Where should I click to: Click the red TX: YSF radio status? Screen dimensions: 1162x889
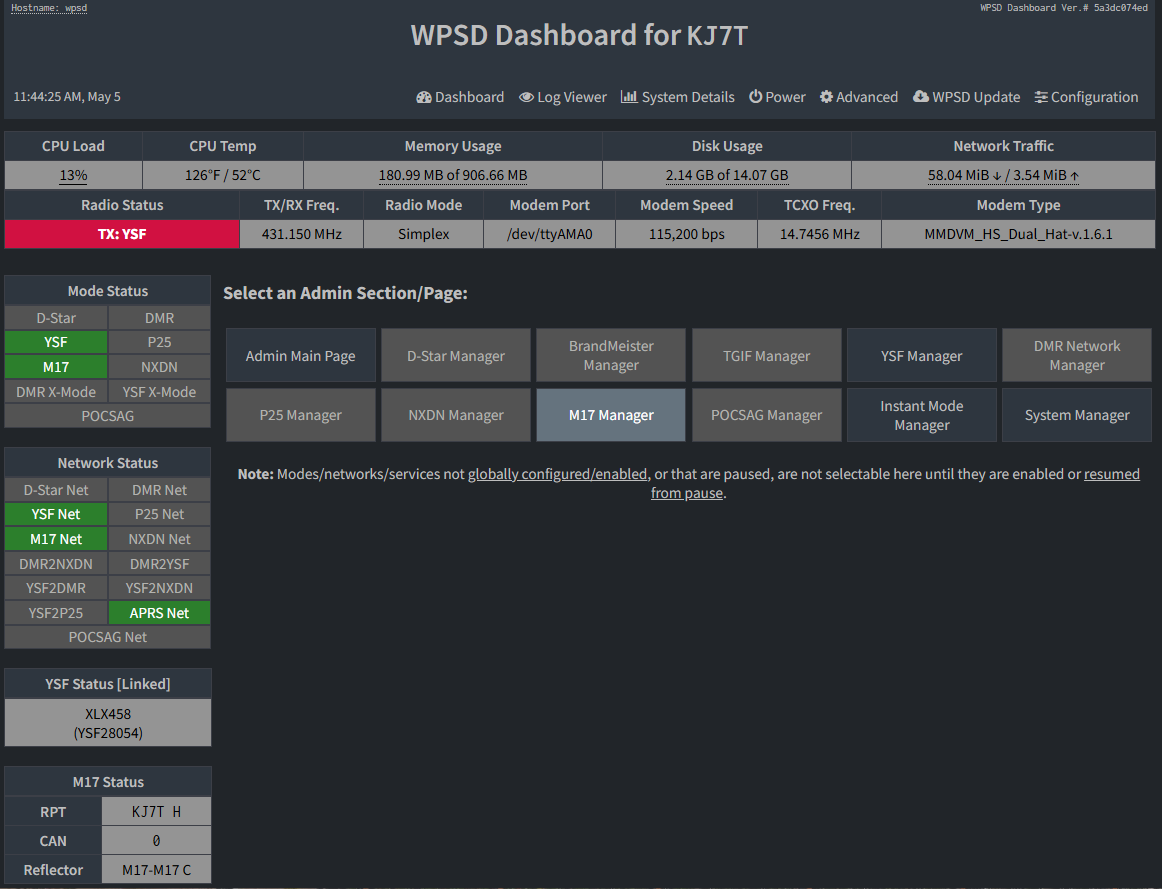tap(122, 234)
